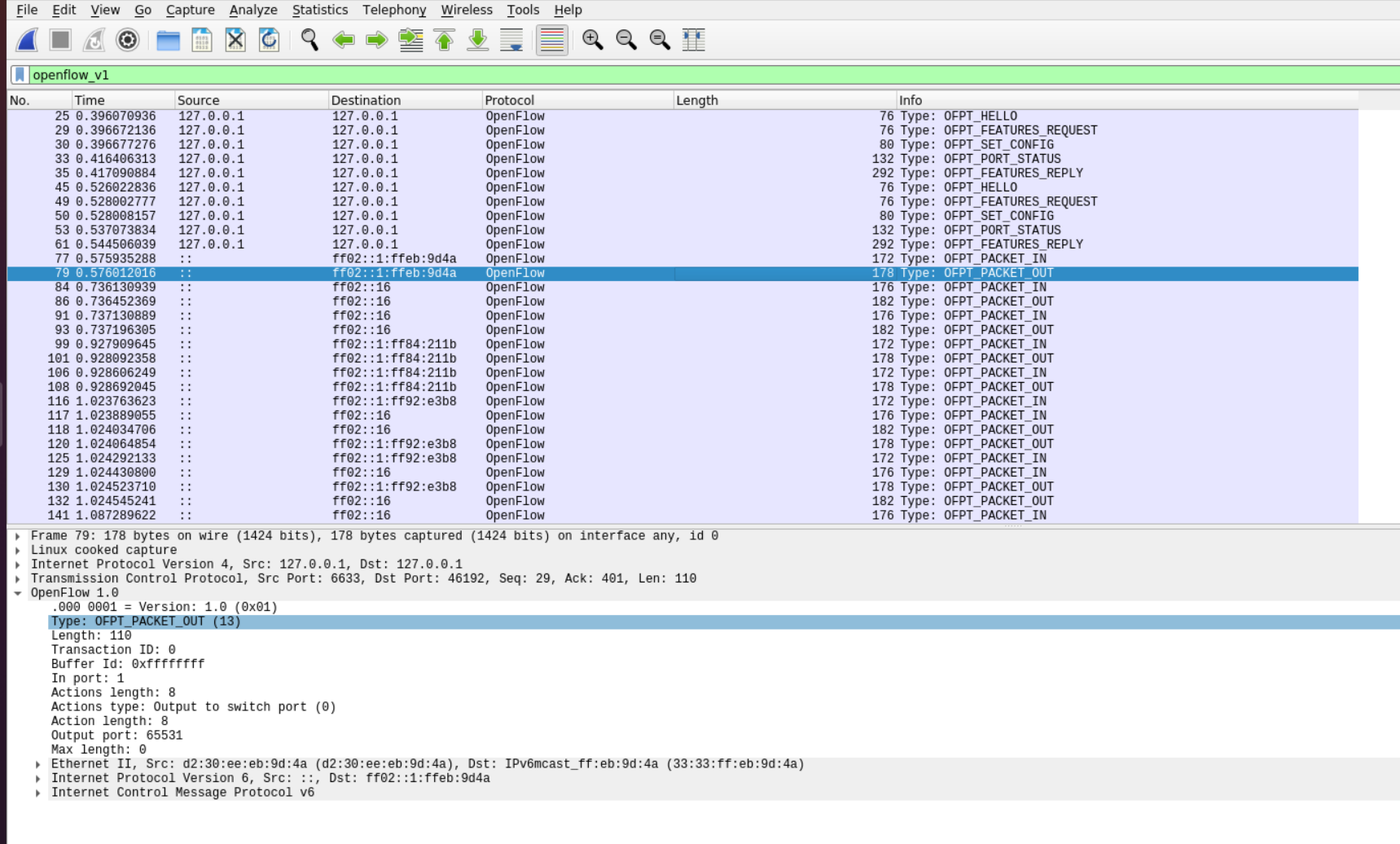Toggle automatic scrolling during live capture
1400x844 pixels.
point(511,40)
